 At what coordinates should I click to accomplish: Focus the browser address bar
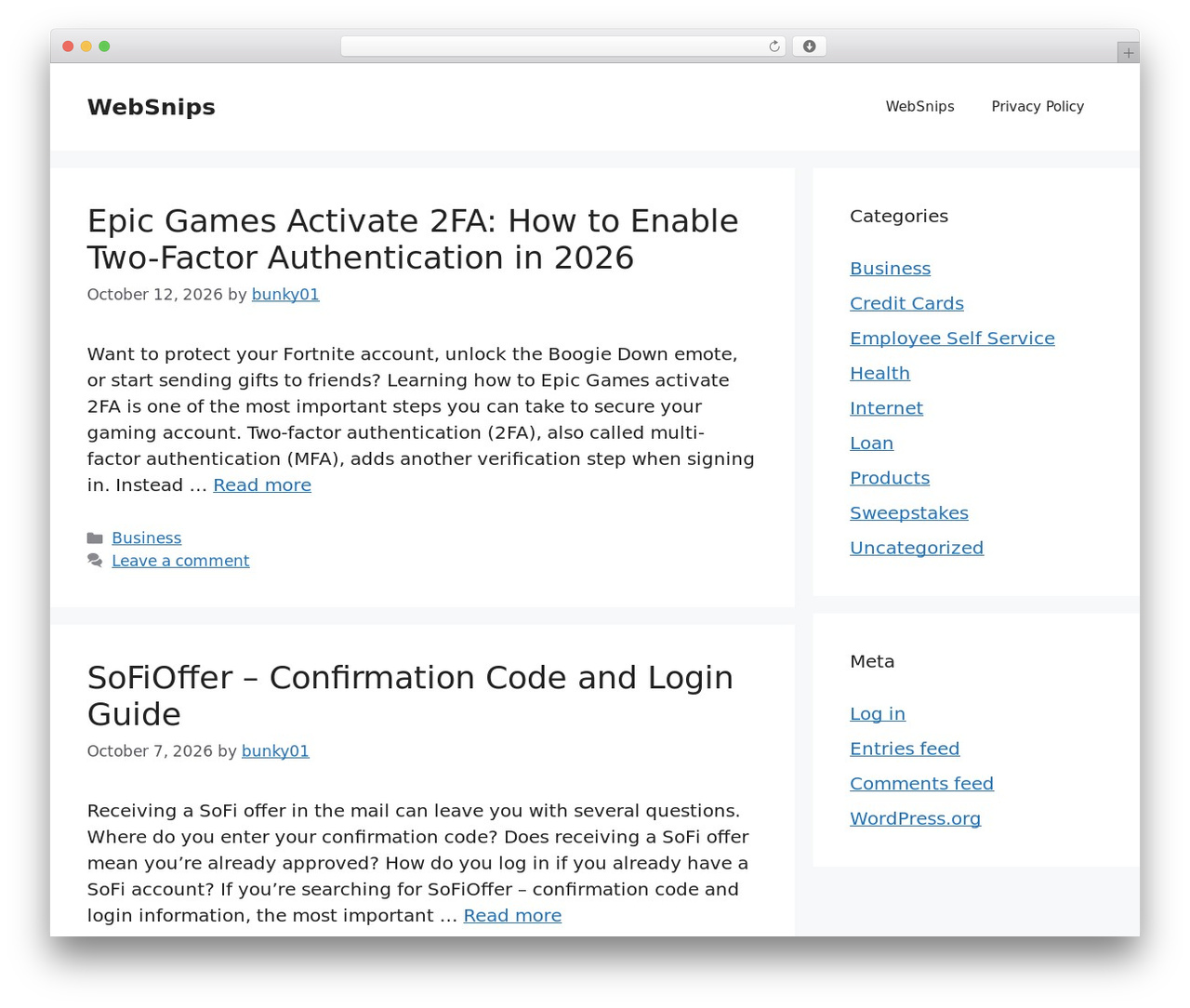(562, 46)
